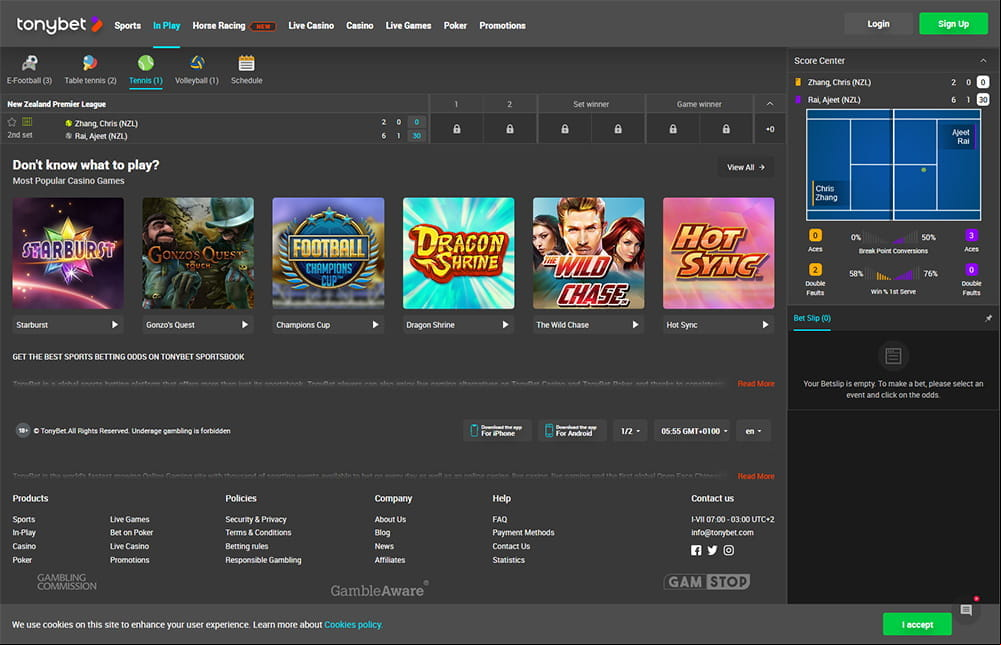
Task: Open The Wild Chase game thumbnail
Action: pos(589,253)
